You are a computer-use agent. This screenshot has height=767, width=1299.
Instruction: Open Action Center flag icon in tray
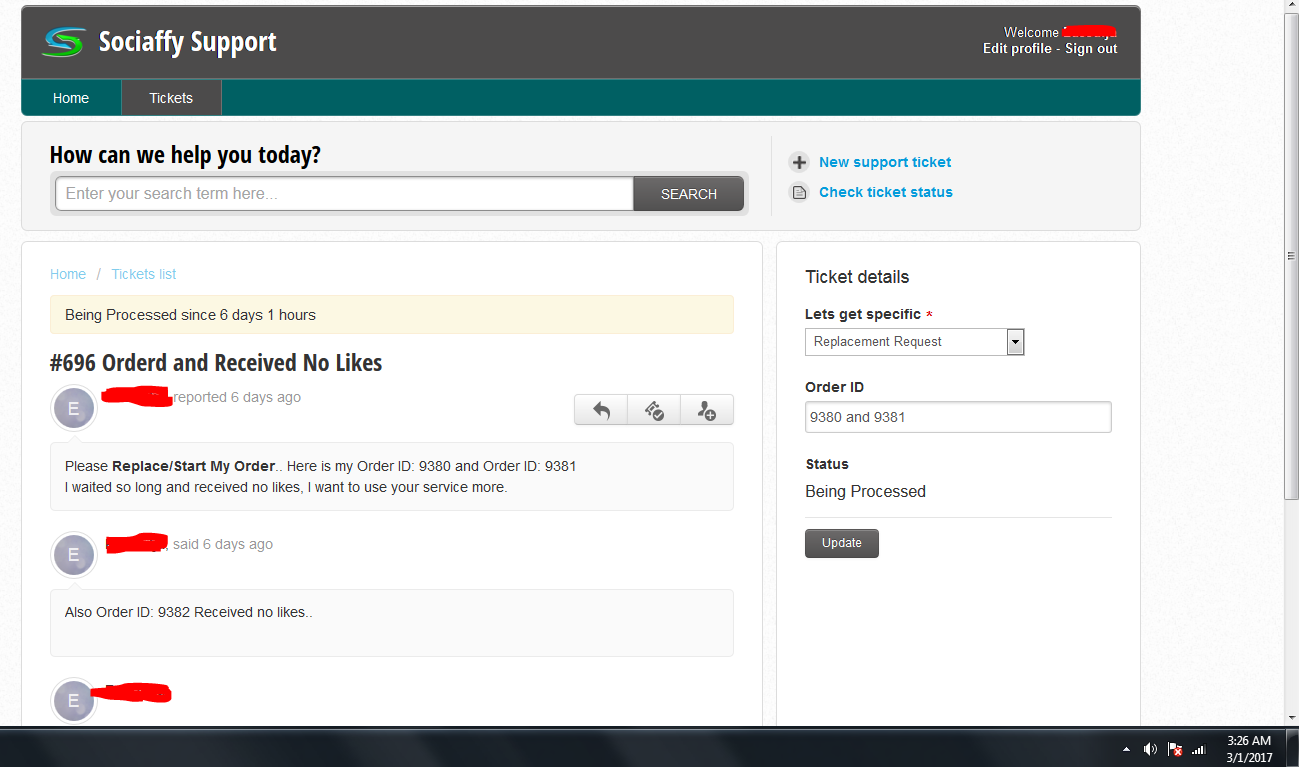(x=1175, y=749)
